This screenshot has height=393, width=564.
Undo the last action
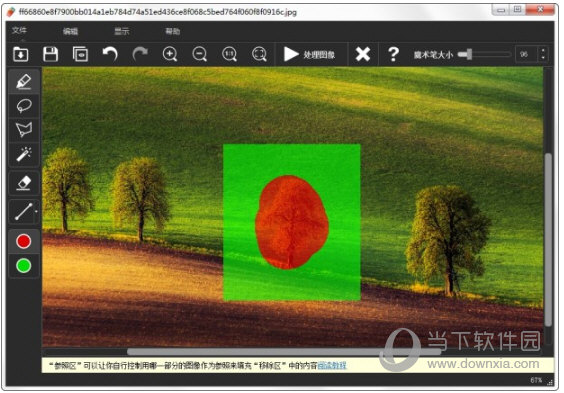click(110, 55)
